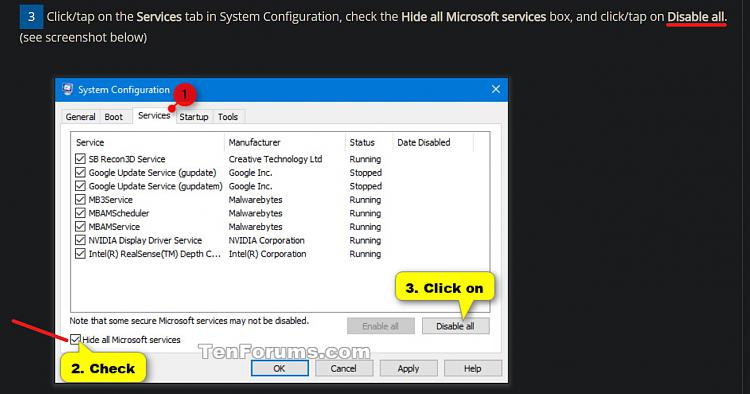Open the General tab

click(80, 117)
